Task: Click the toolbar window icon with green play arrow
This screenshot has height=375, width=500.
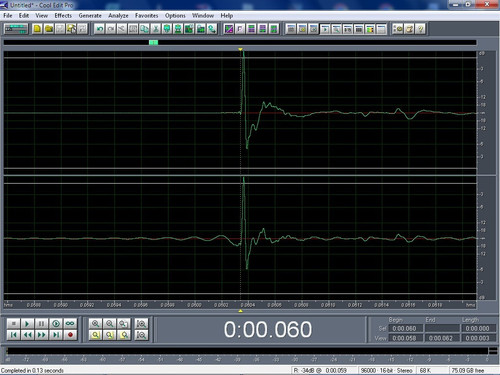Action: pos(325,29)
